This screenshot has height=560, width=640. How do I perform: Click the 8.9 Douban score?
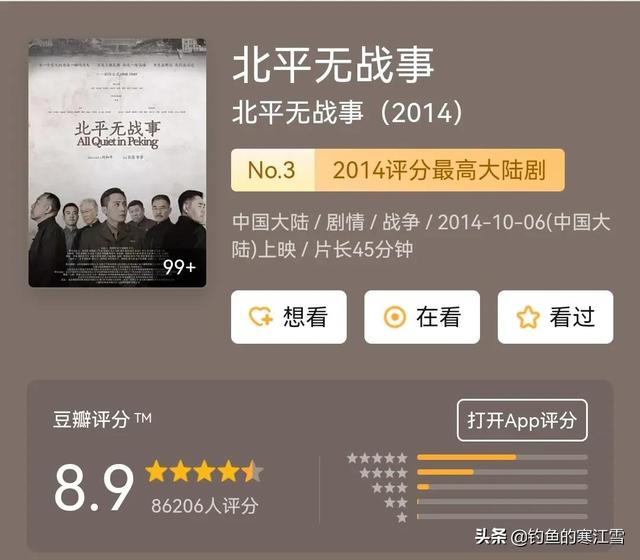click(94, 488)
